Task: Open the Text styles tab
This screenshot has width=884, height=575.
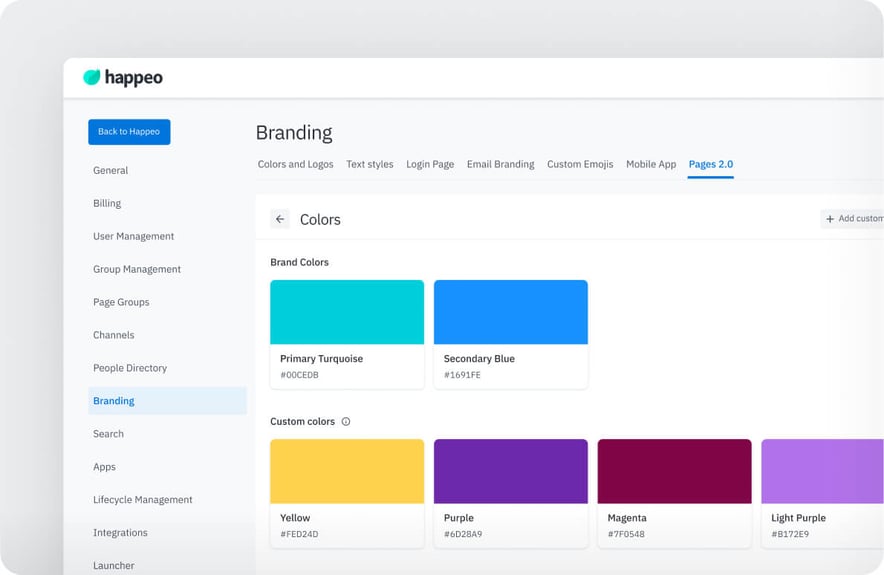Action: click(x=369, y=164)
